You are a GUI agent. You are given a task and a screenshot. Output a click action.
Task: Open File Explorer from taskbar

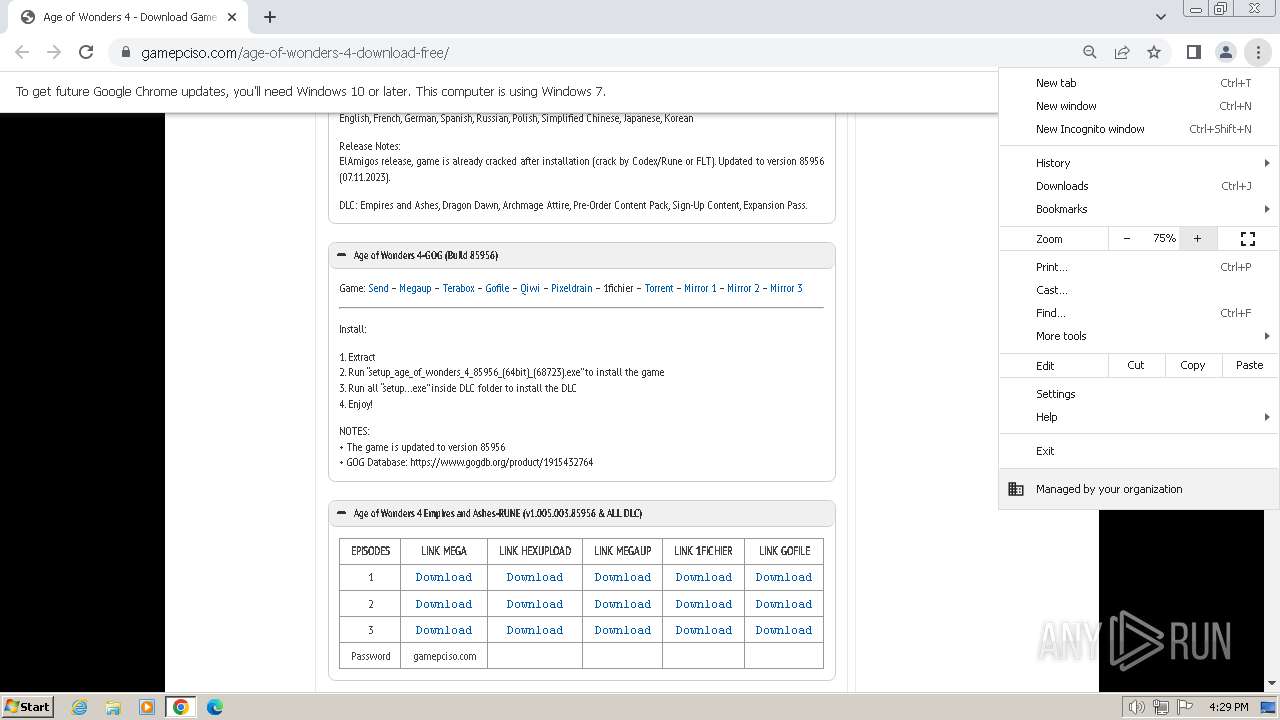(x=113, y=707)
